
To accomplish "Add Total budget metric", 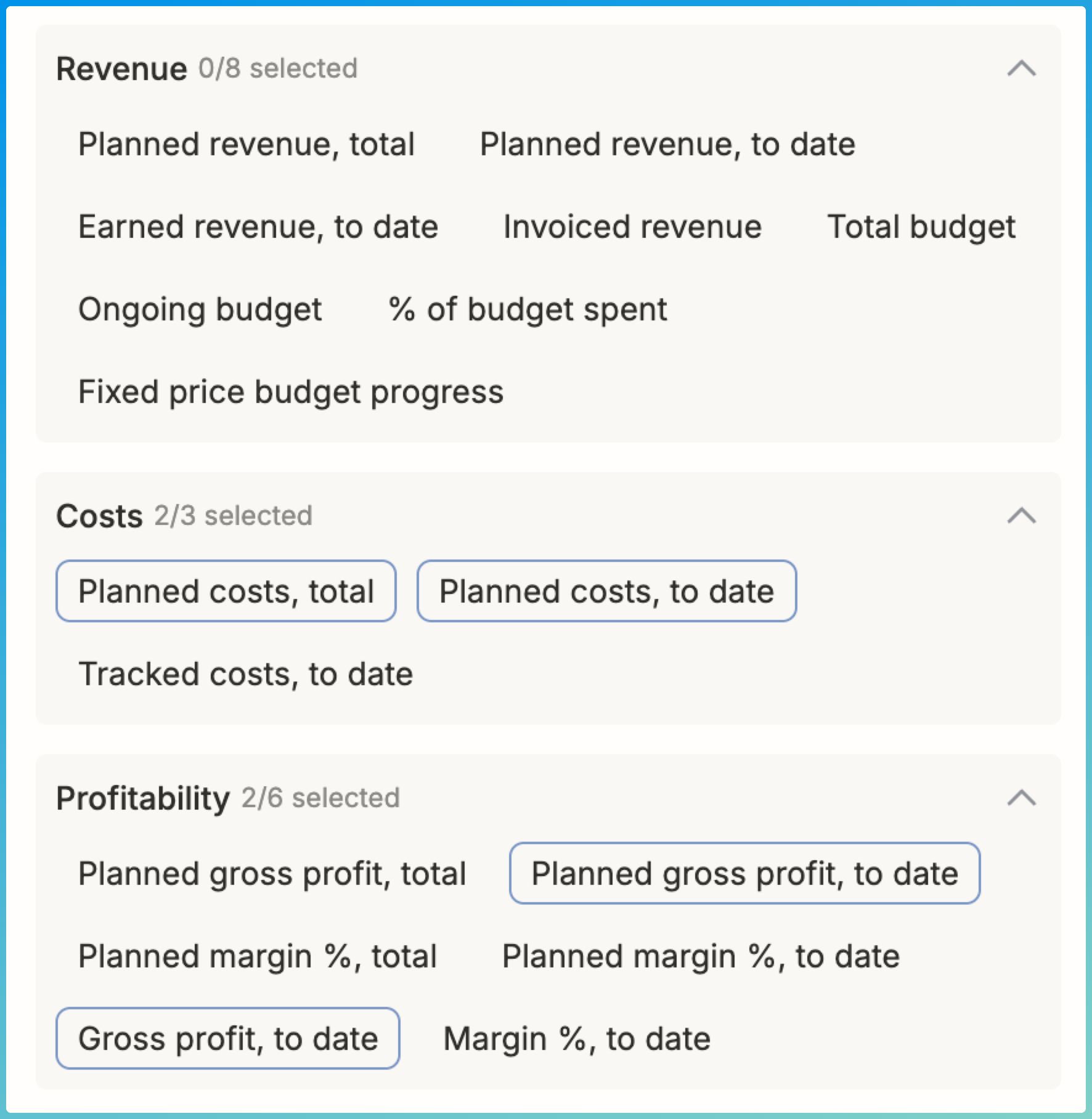I will click(921, 227).
